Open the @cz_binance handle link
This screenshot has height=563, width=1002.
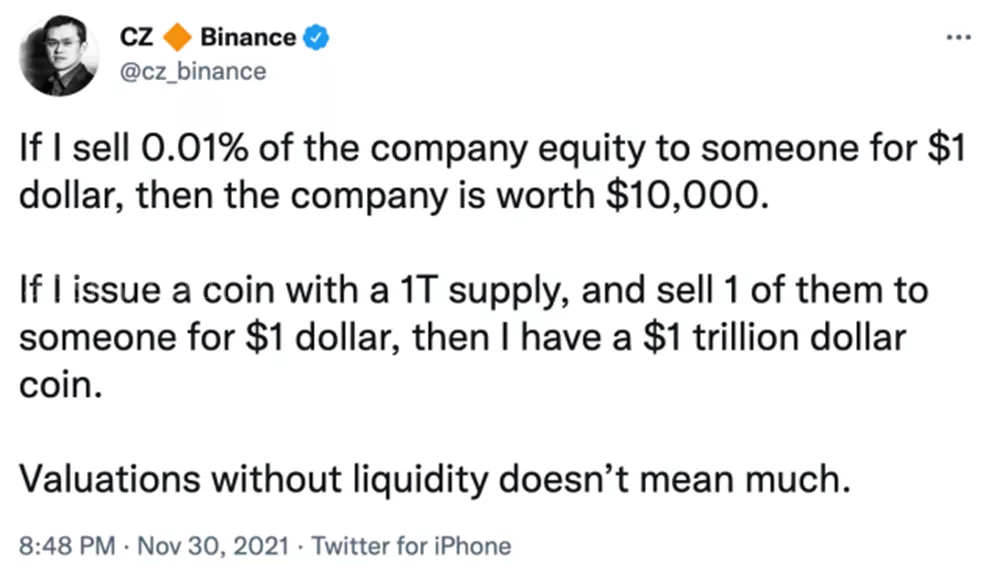[x=194, y=71]
